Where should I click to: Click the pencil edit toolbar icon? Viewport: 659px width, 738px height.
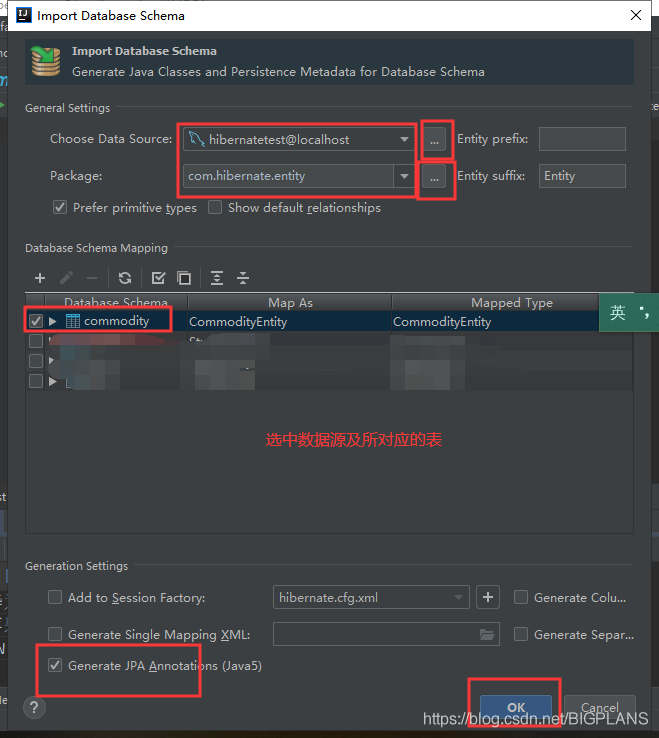(66, 278)
